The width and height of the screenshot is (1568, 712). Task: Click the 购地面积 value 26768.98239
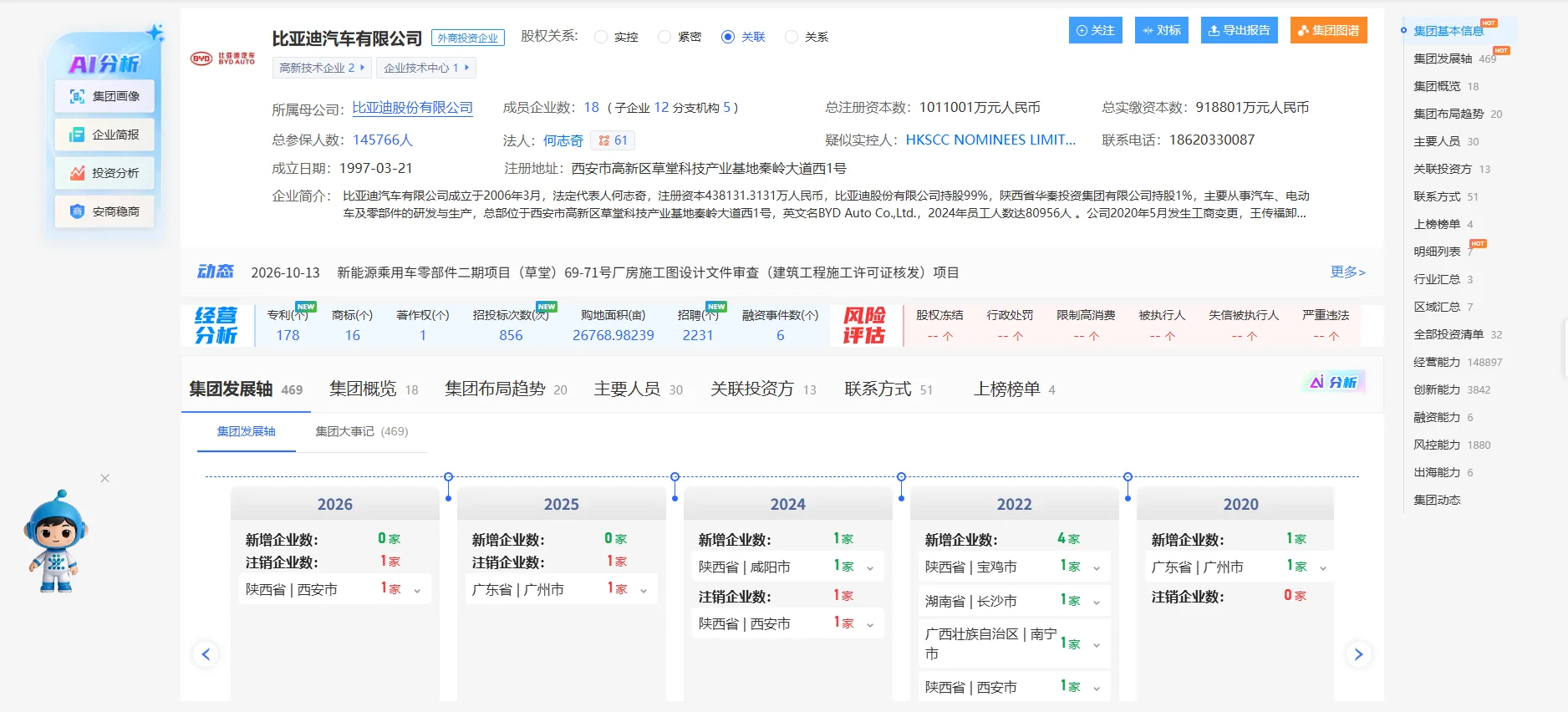click(x=613, y=335)
